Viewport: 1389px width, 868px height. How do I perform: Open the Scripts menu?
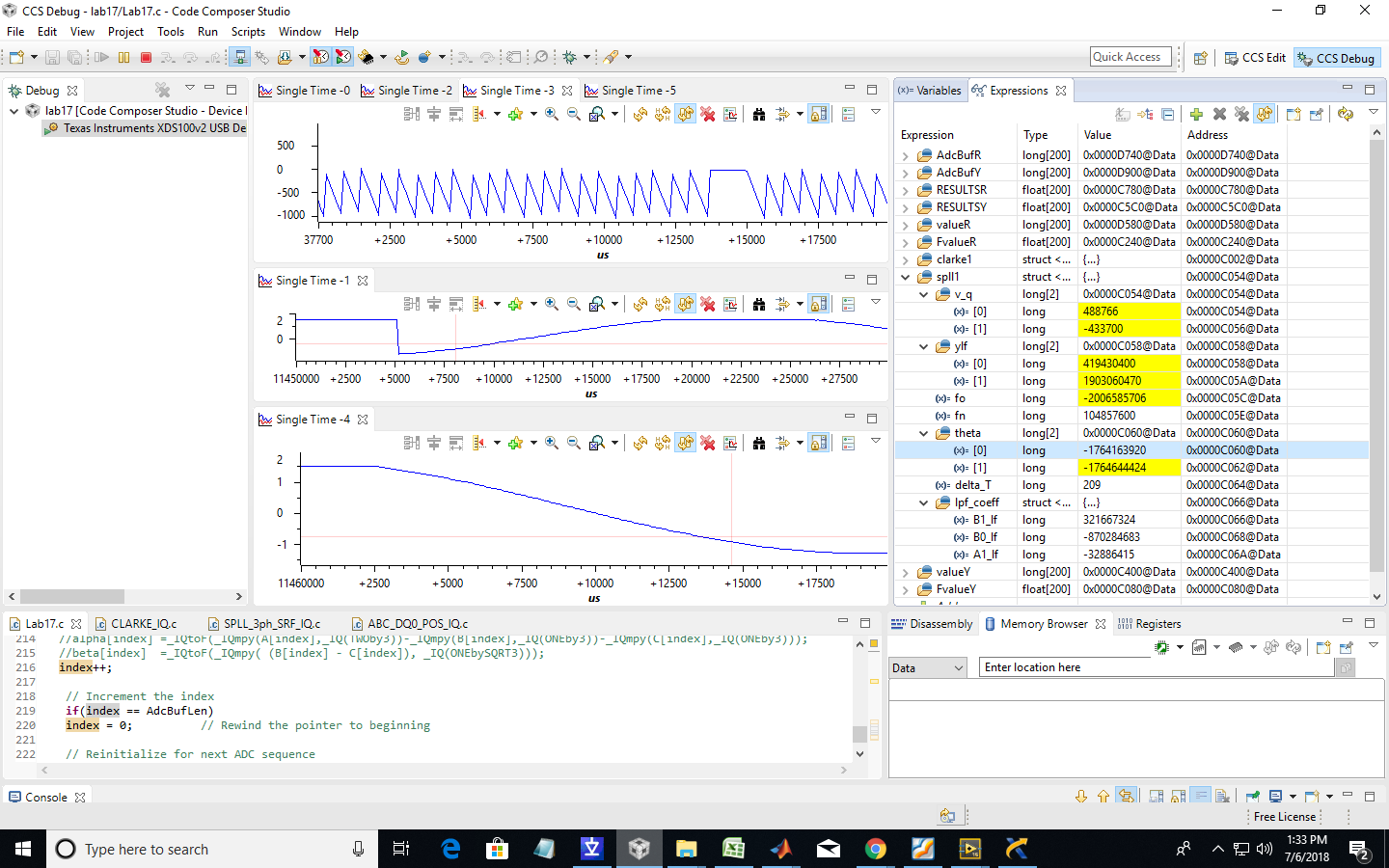[248, 32]
